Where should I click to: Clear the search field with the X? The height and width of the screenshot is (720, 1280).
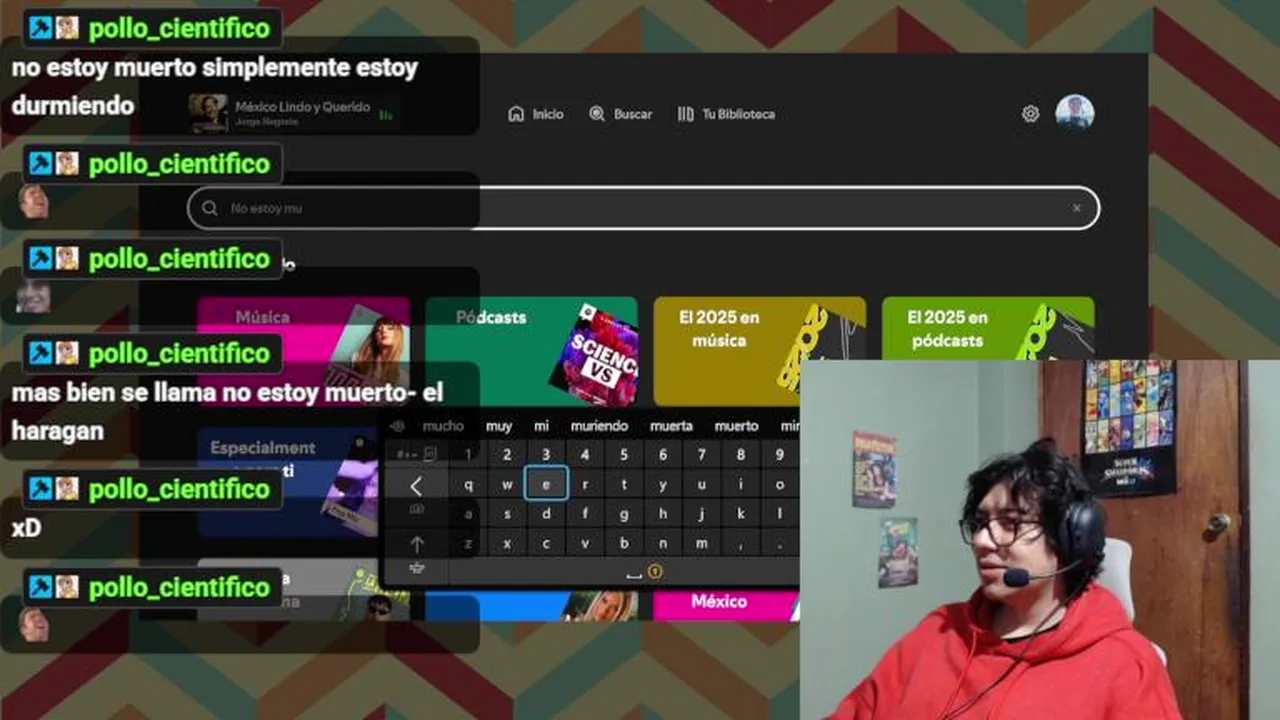click(1076, 208)
